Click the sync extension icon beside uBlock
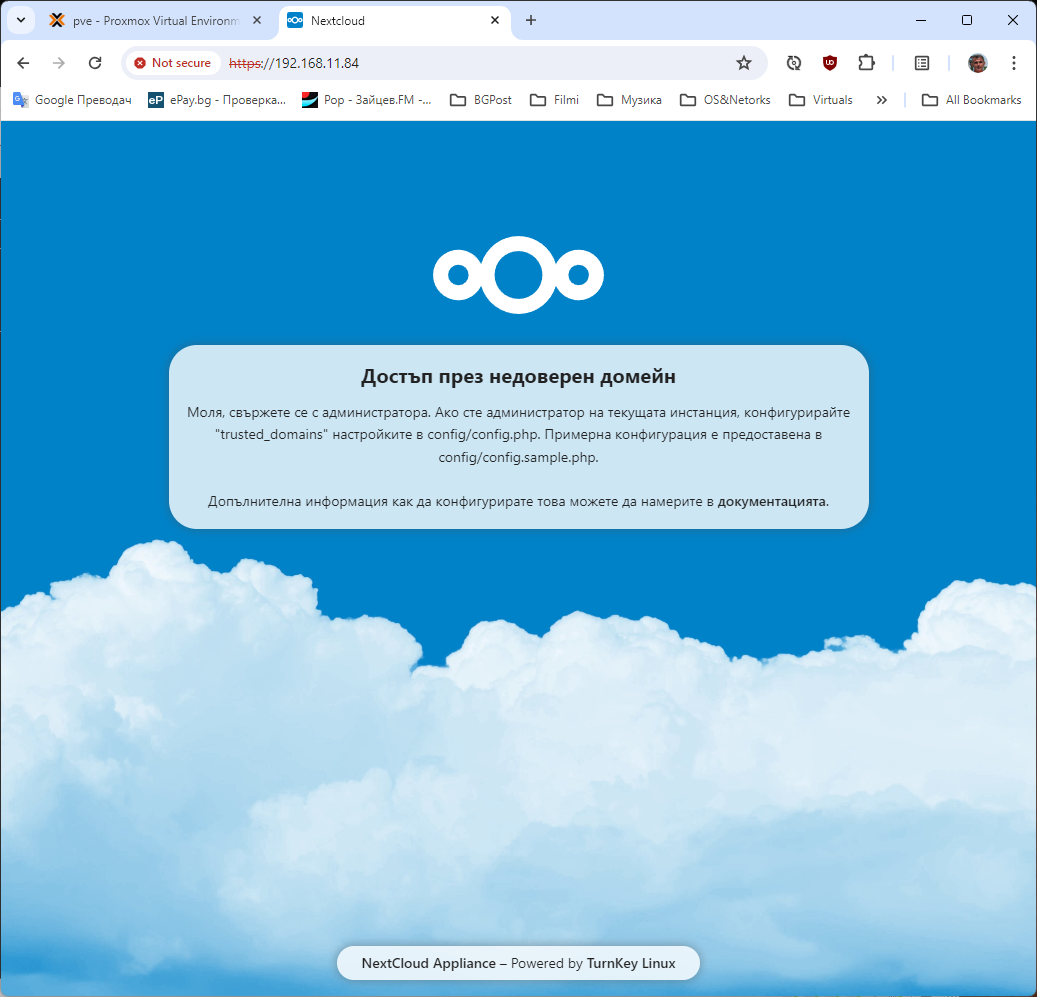1037x997 pixels. click(x=794, y=63)
